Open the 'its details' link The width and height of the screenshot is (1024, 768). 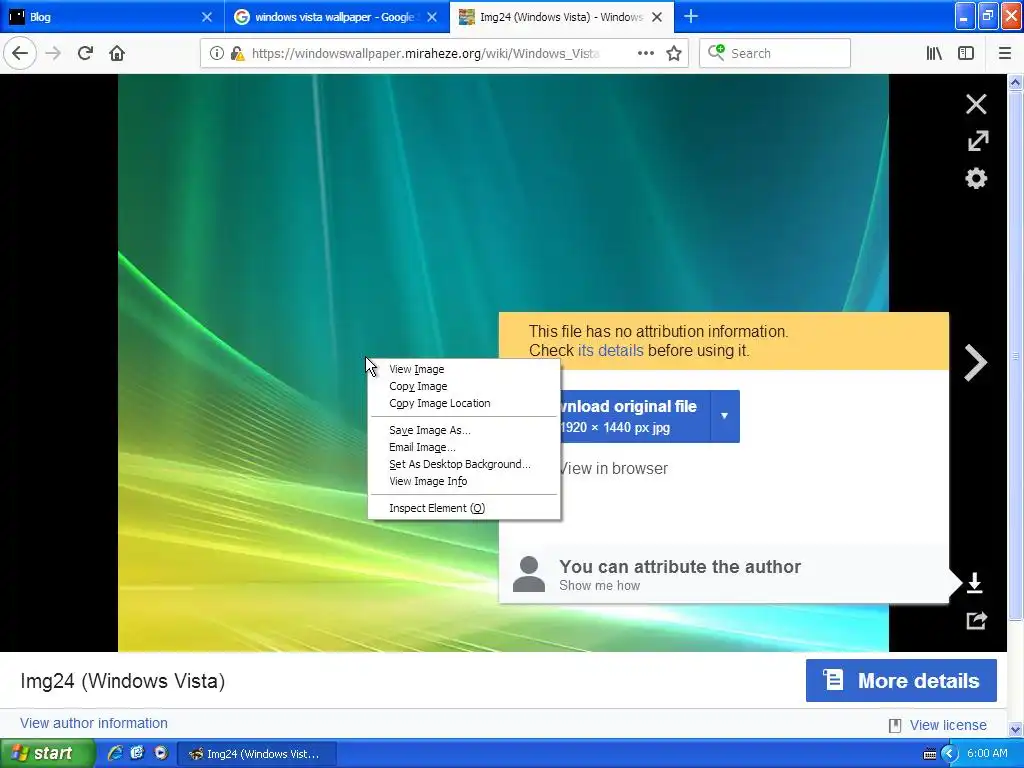click(611, 350)
